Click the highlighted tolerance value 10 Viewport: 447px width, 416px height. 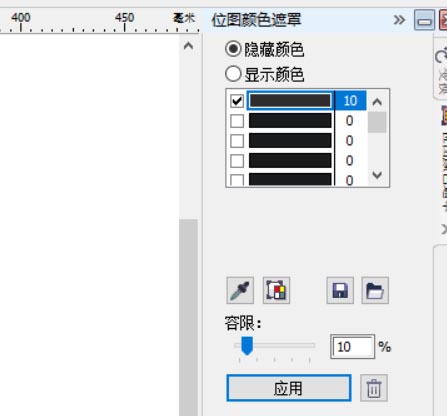coord(350,100)
